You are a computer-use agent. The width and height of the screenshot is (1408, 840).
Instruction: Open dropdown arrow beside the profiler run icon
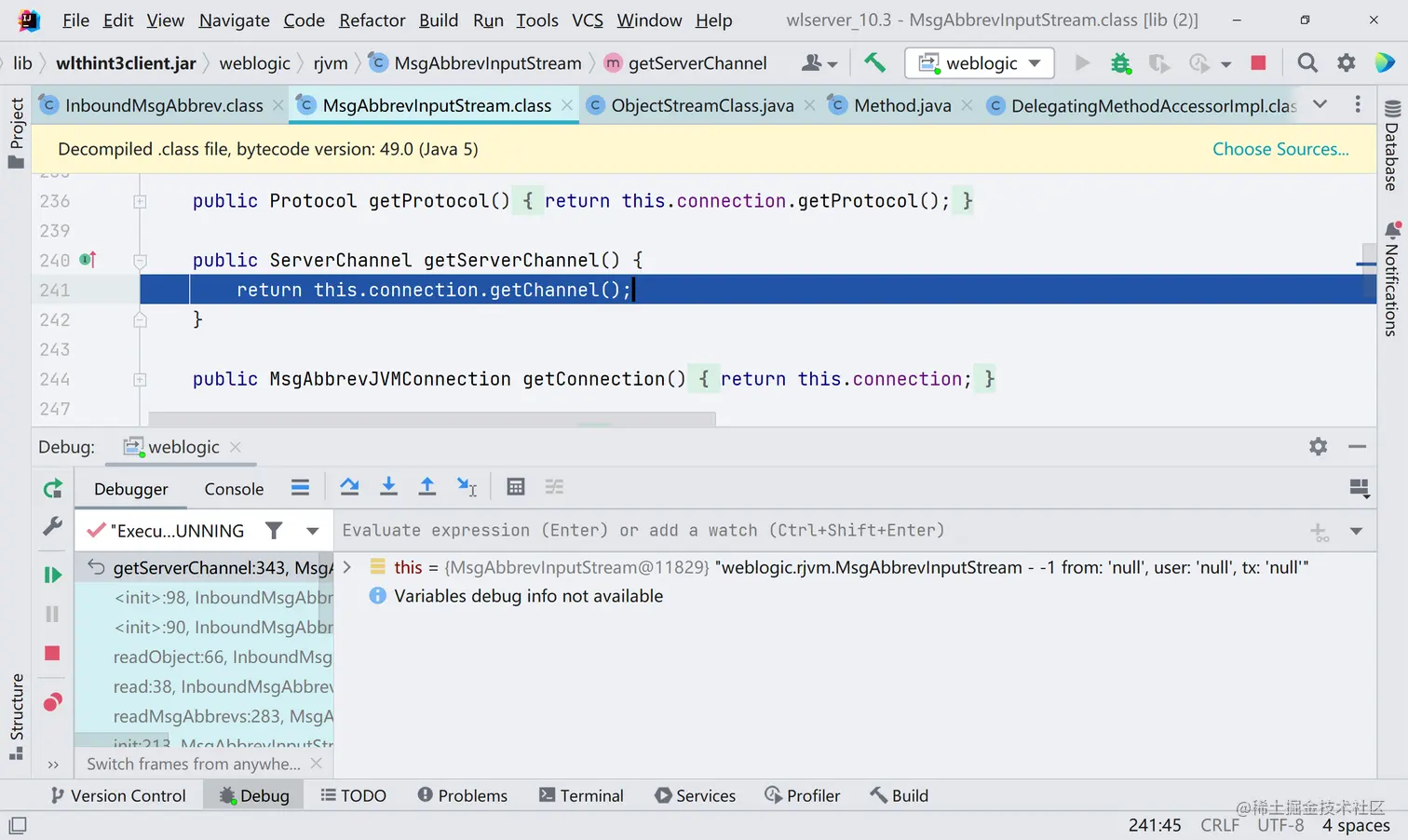point(1225,64)
